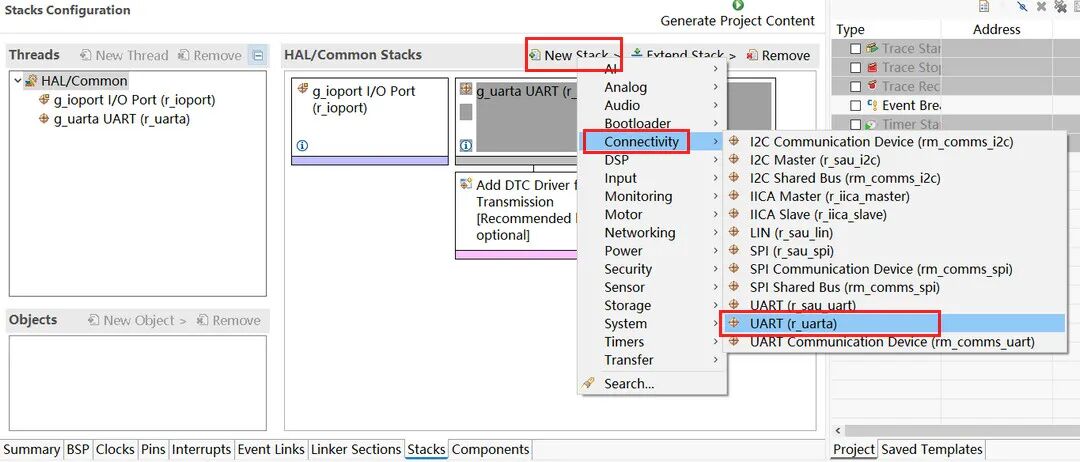Viewport: 1080px width, 462px height.
Task: Choose UART Communication Device (rm_comms_uart)
Action: click(894, 342)
